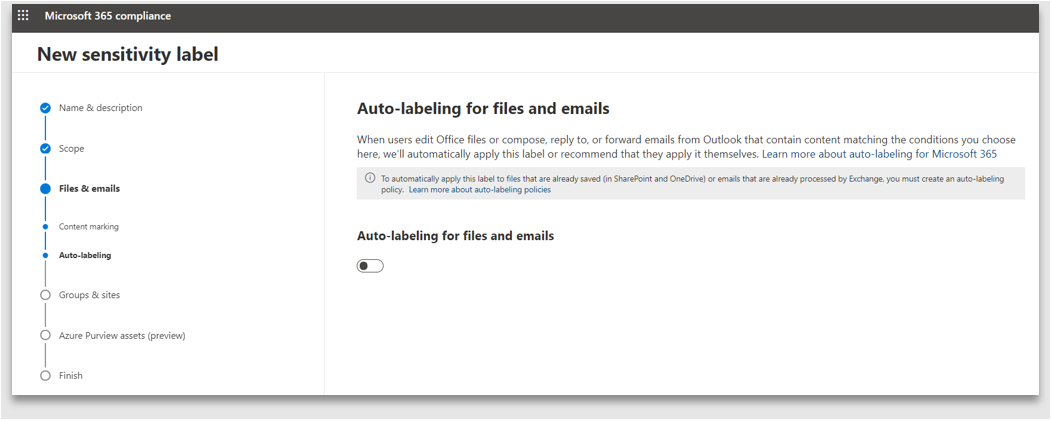The image size is (1051, 421).
Task: Click the Microsoft 365 compliance header title
Action: coord(107,16)
